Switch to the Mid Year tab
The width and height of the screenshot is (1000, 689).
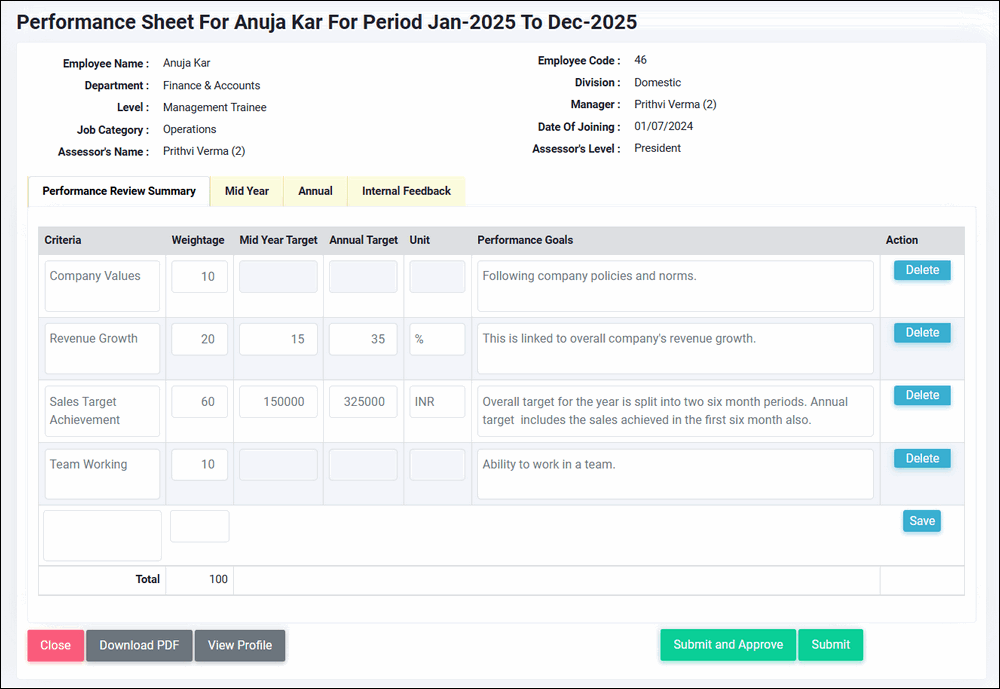point(246,191)
